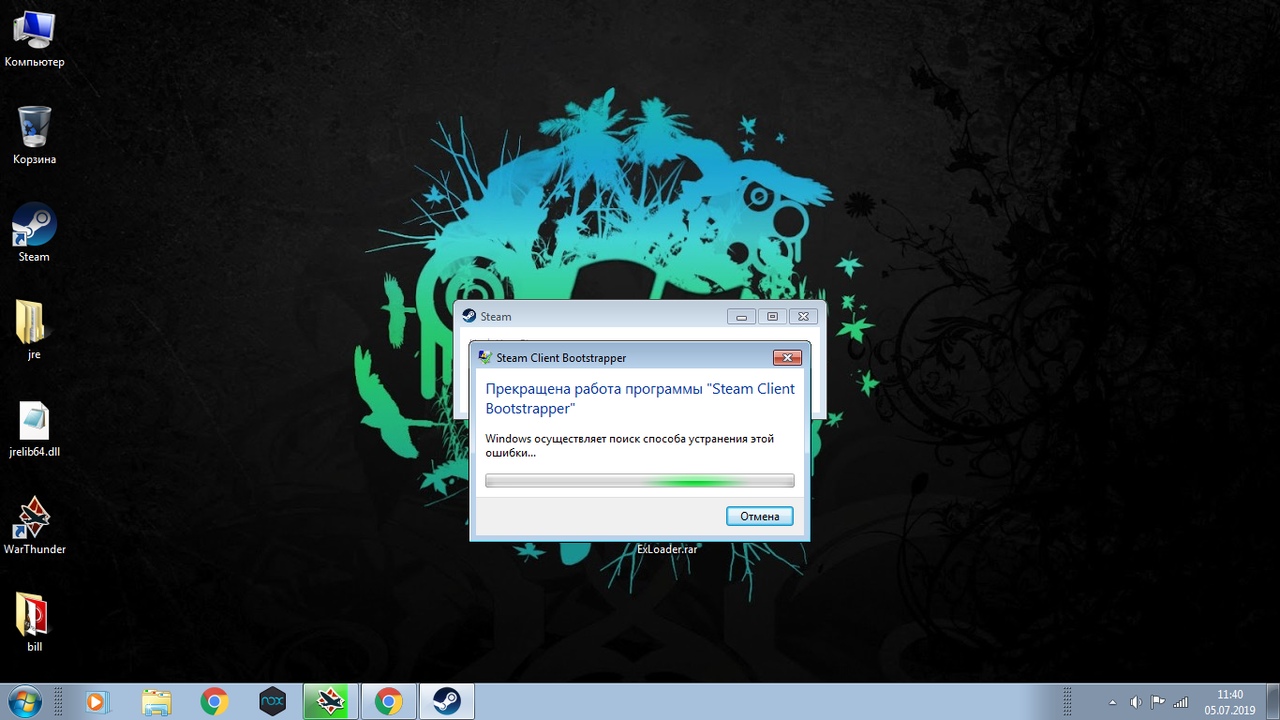The image size is (1280, 720).
Task: Open the volume control in the tray
Action: point(1136,702)
